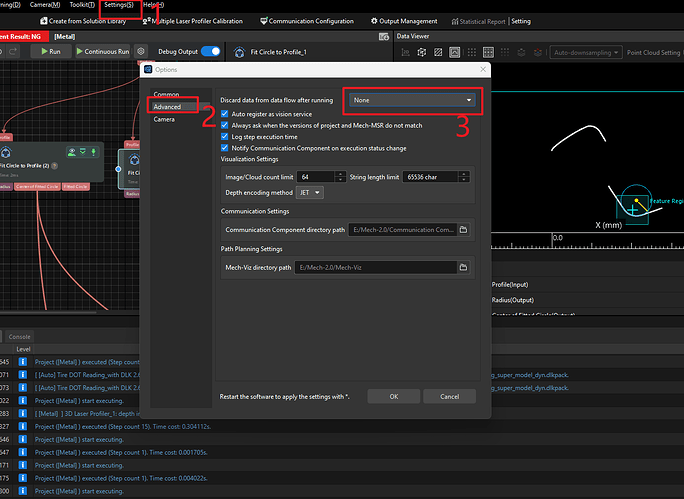Select Advanced category in Options

[167, 106]
